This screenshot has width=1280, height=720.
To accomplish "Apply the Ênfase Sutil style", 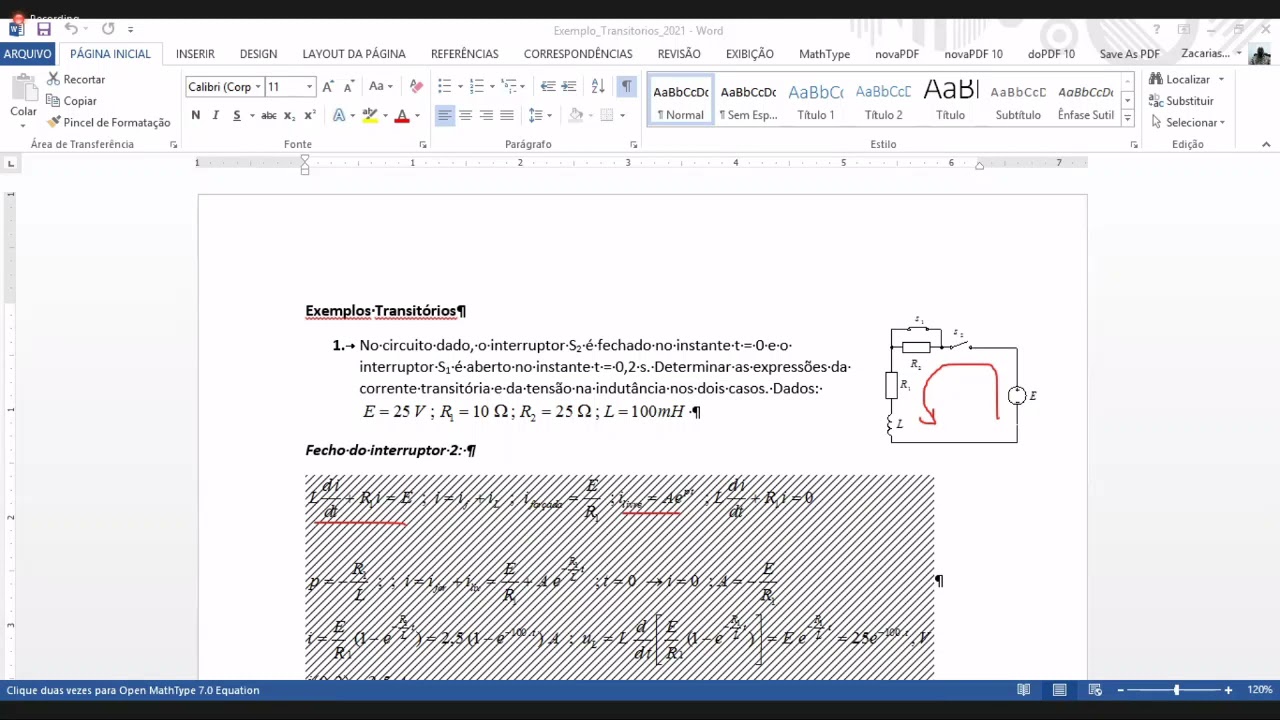I will (1086, 101).
